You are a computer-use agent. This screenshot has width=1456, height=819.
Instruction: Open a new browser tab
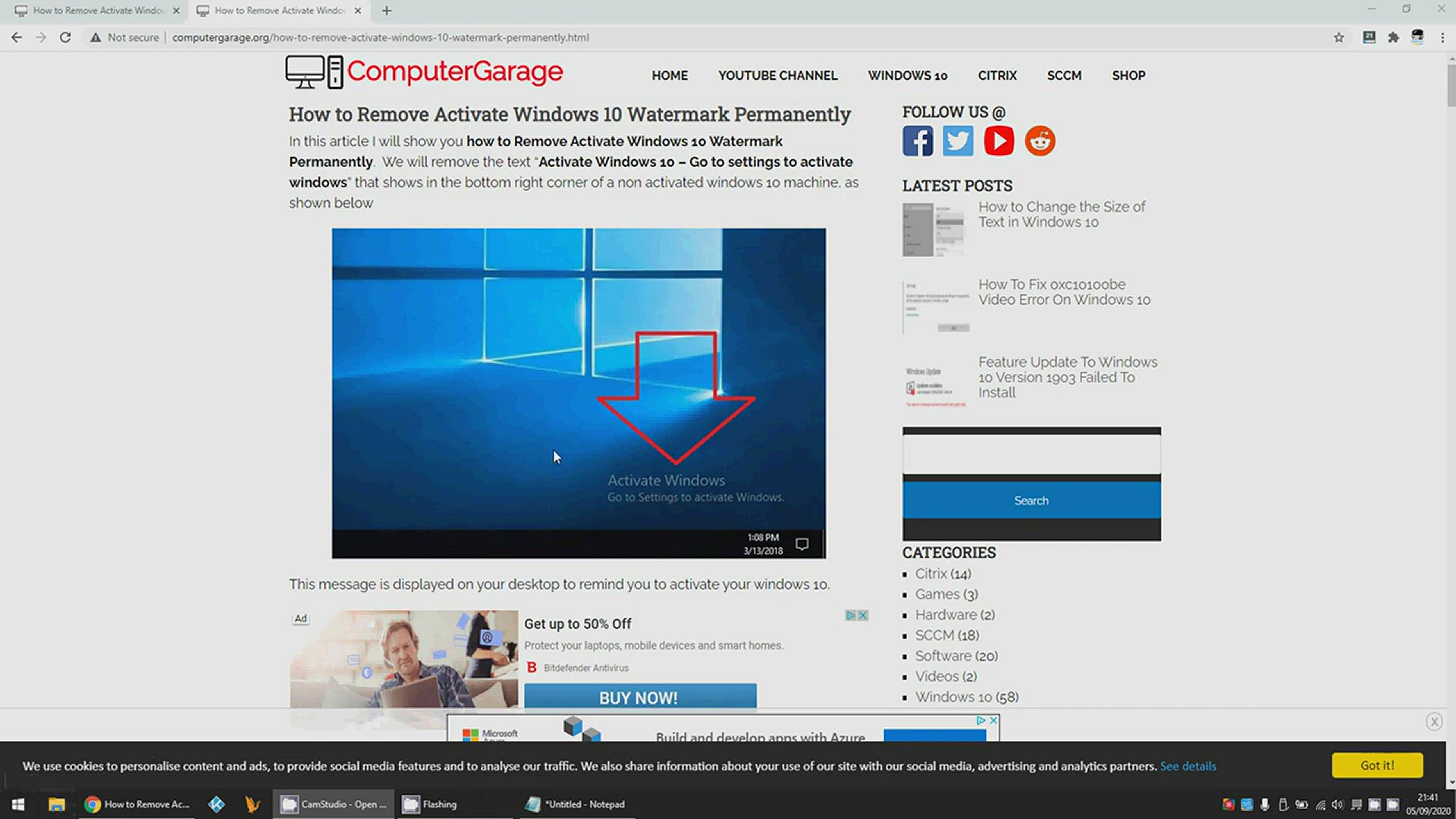point(387,11)
